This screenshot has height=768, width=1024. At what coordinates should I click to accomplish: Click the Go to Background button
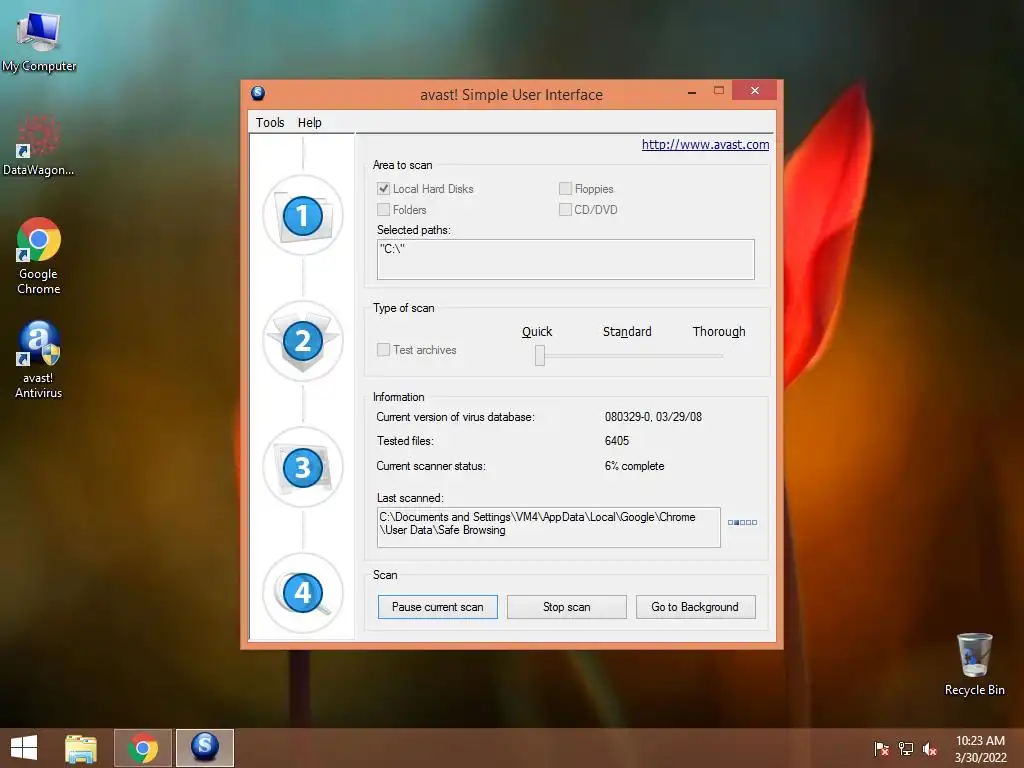[x=695, y=607]
